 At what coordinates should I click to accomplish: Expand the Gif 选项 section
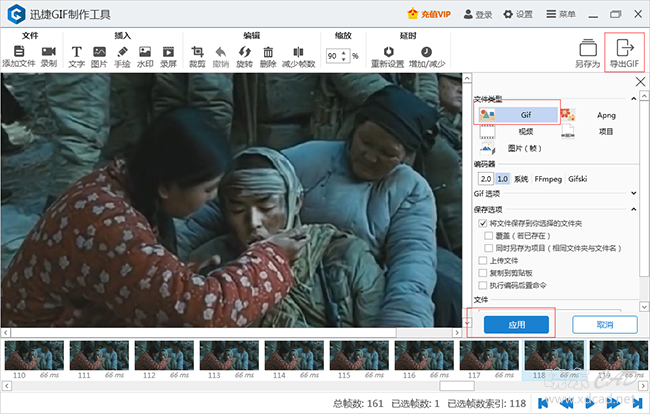click(x=633, y=193)
